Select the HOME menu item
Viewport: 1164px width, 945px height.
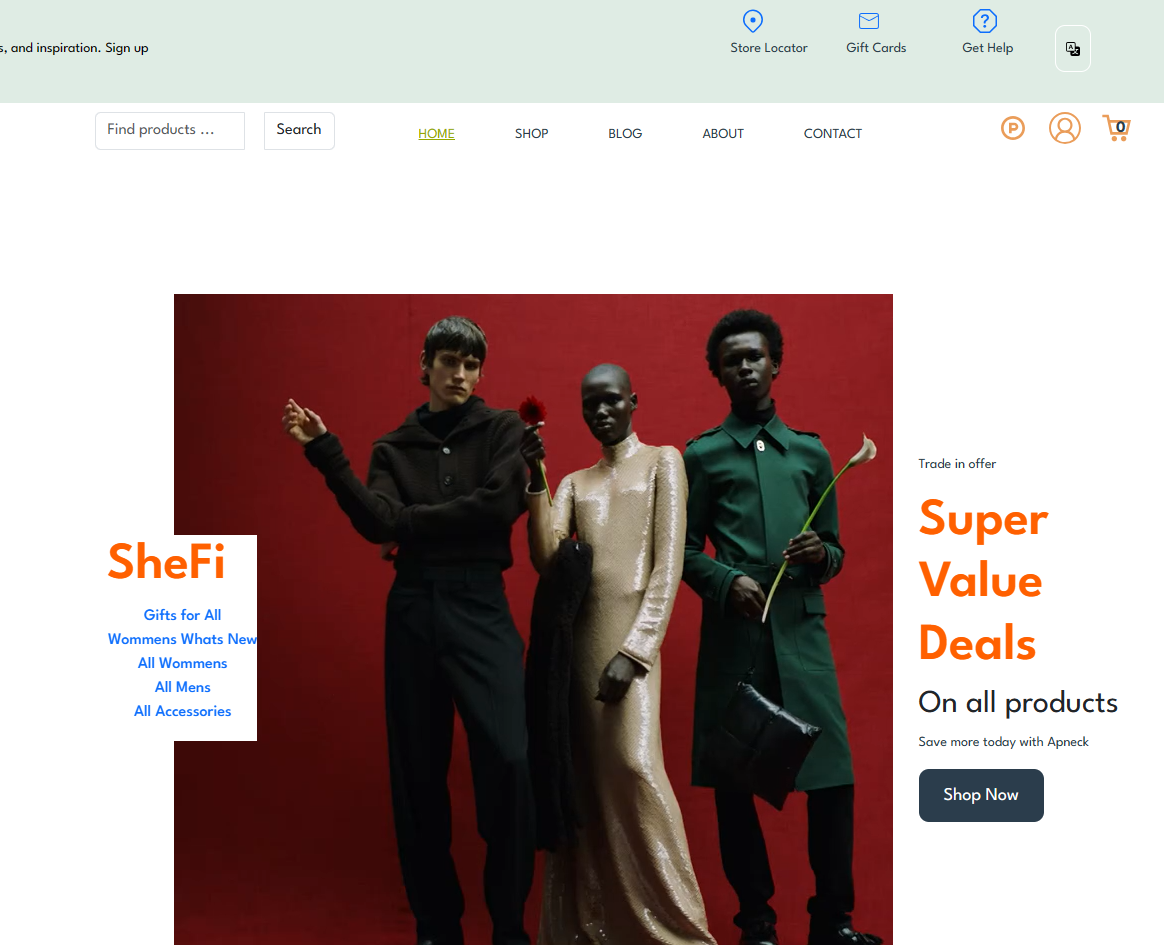pyautogui.click(x=436, y=134)
